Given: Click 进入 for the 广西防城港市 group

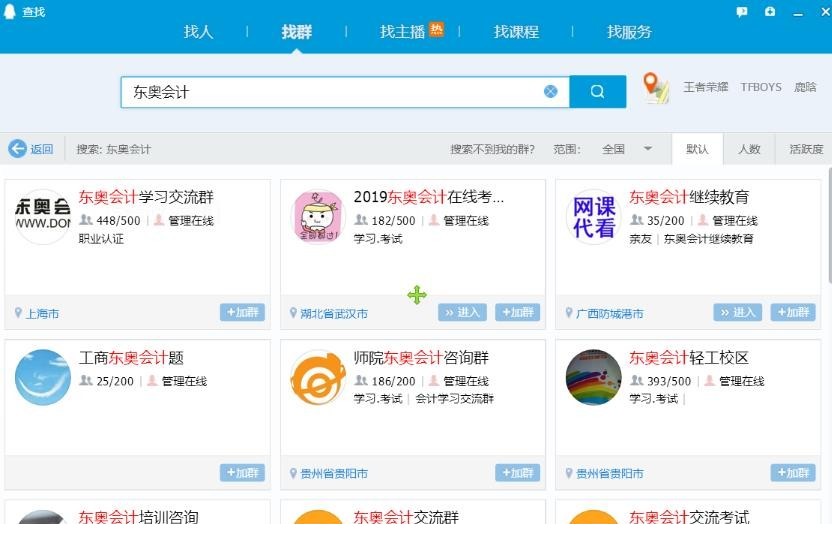Looking at the screenshot, I should click(x=738, y=312).
